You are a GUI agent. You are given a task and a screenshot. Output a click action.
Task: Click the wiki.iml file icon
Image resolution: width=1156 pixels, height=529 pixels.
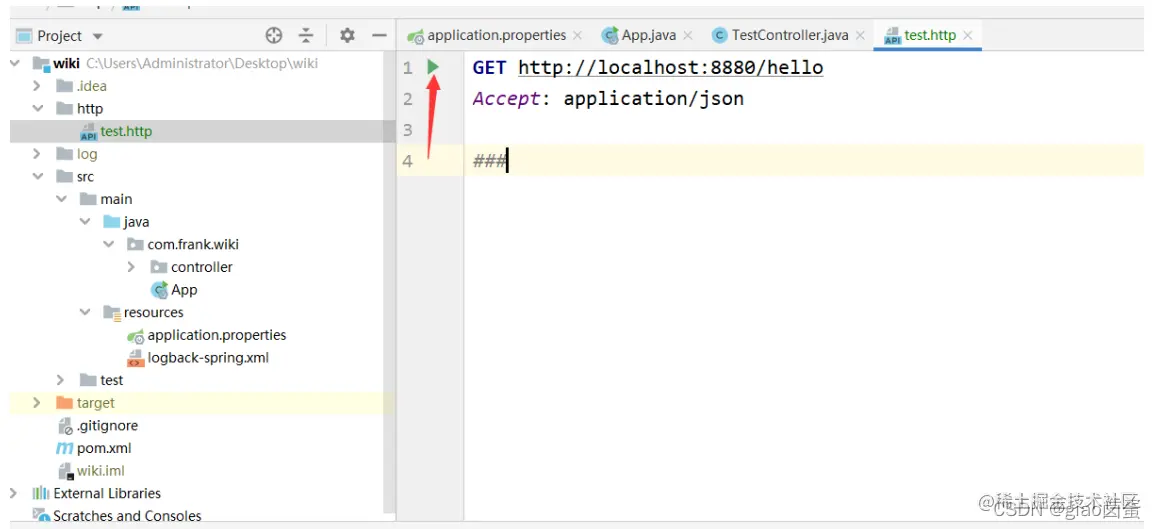click(x=66, y=472)
